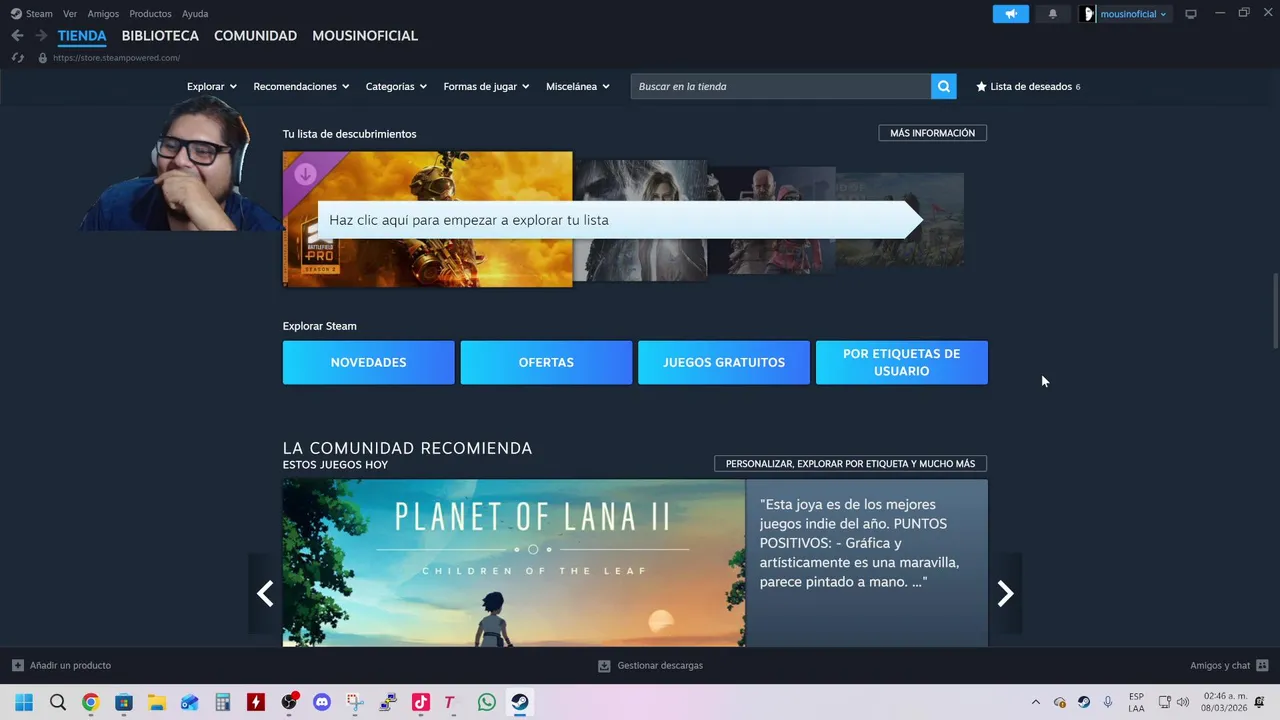Open the TikTok taskbar icon
Viewport: 1280px width, 720px height.
click(x=421, y=702)
